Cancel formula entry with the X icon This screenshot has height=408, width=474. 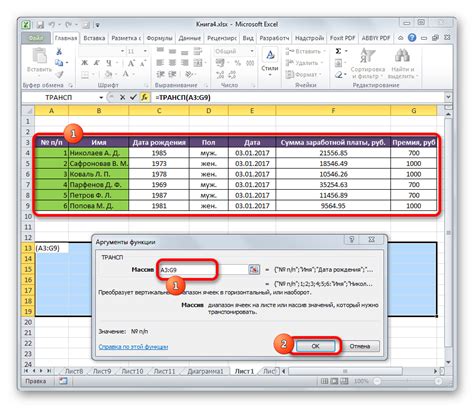[x=122, y=97]
